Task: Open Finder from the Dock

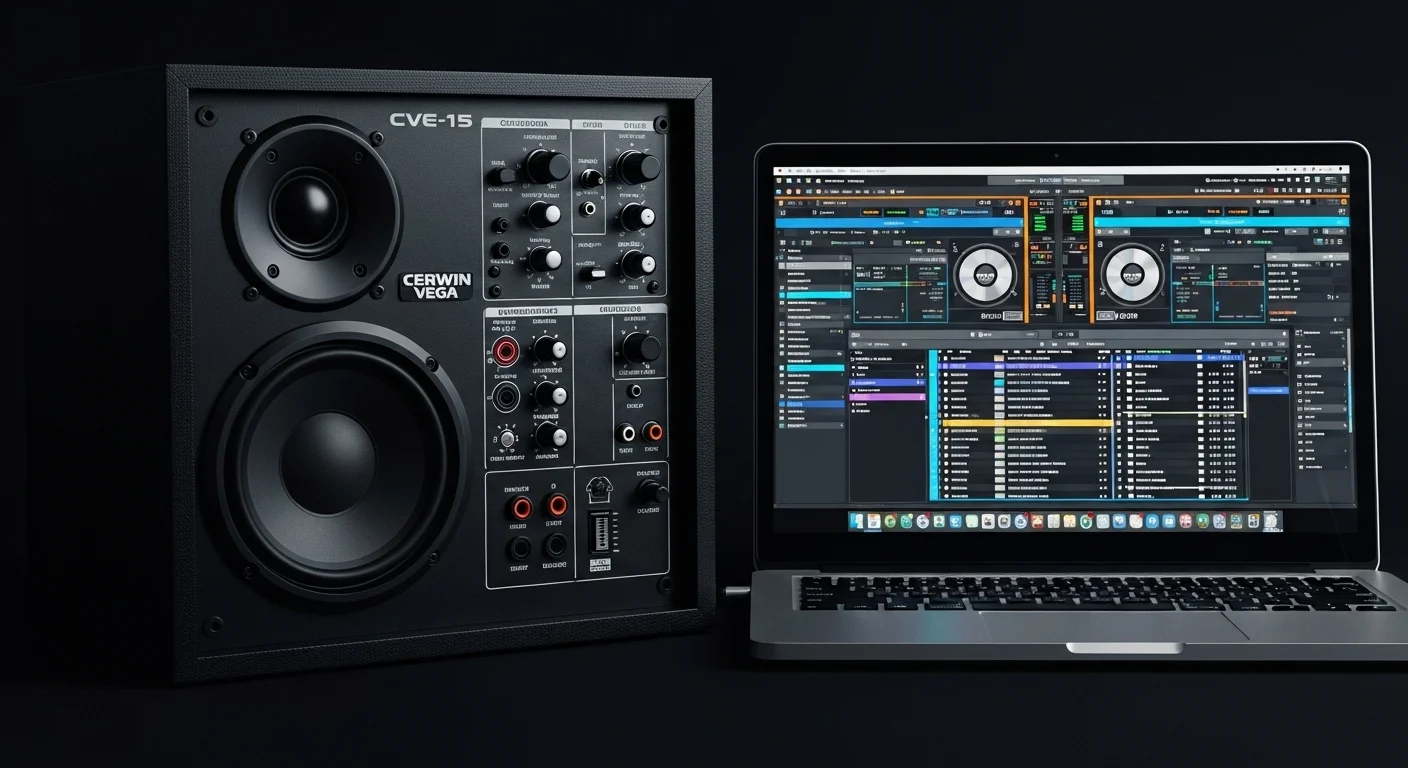Action: tap(857, 522)
